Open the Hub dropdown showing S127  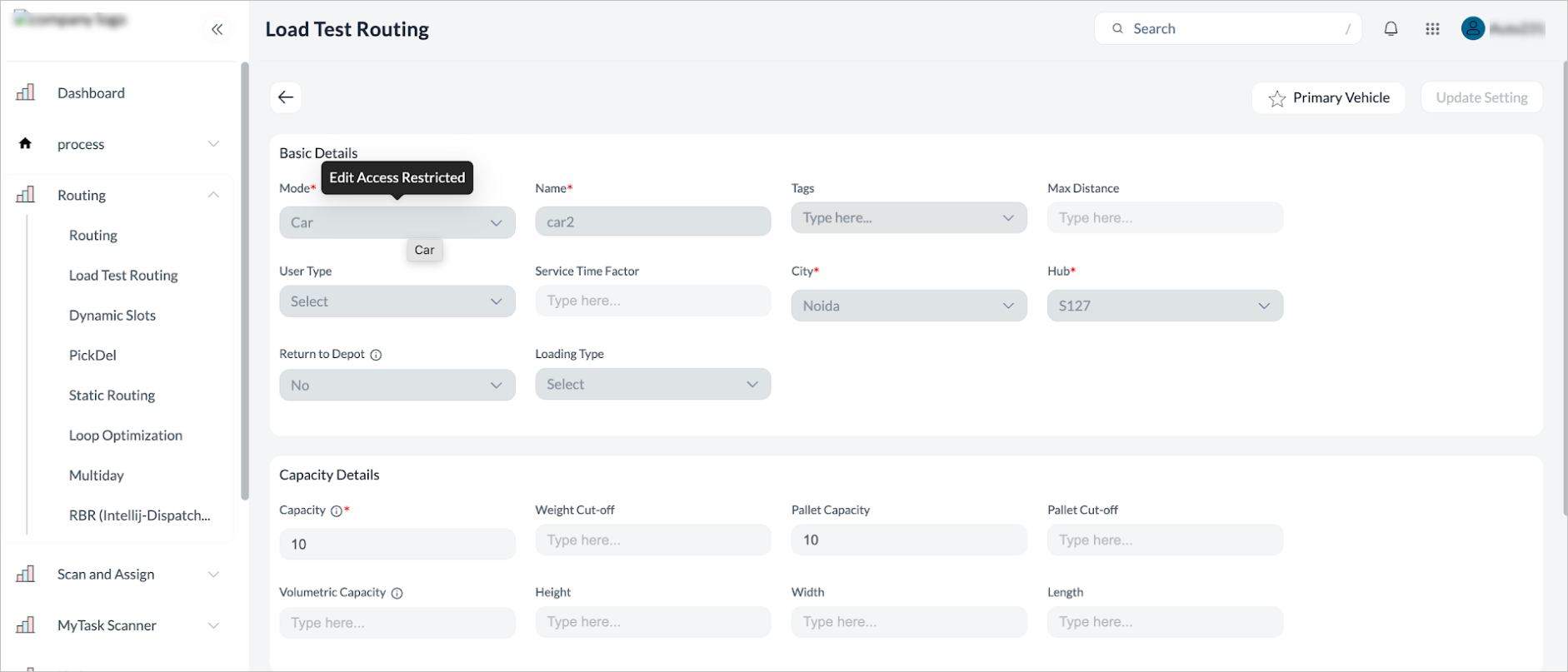[1165, 306]
